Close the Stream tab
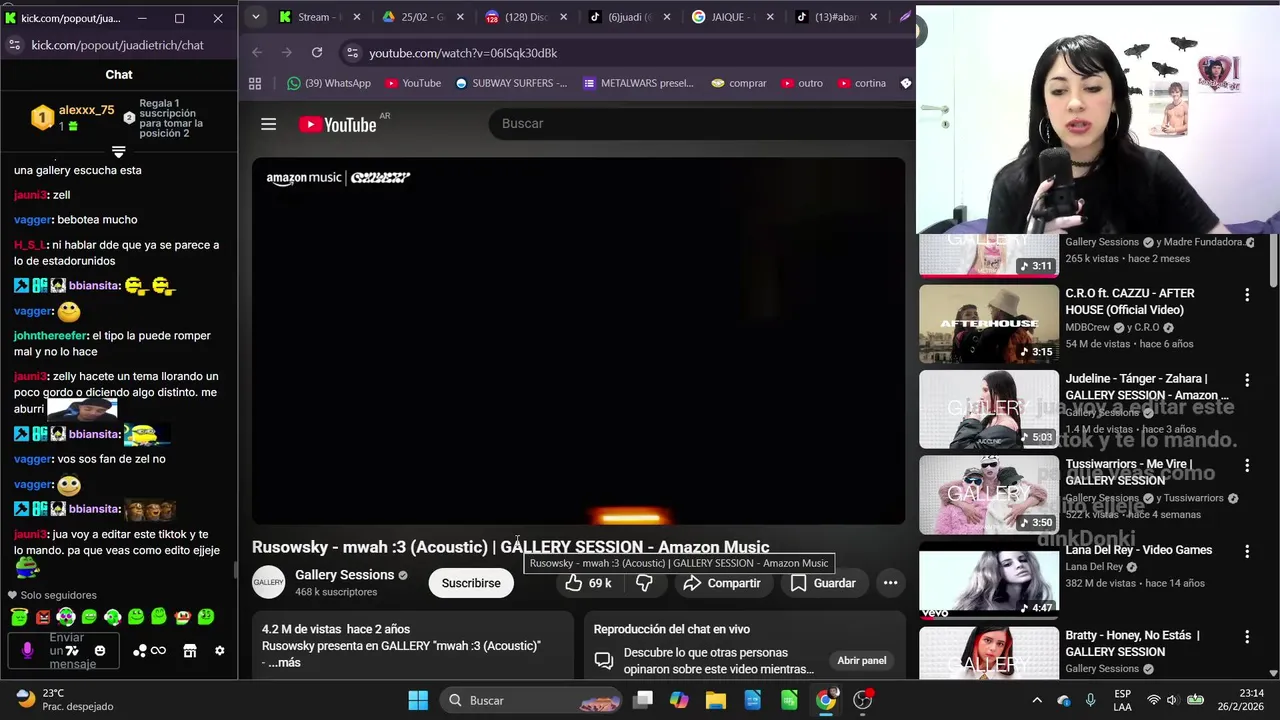Viewport: 1280px width, 720px height. point(357,17)
